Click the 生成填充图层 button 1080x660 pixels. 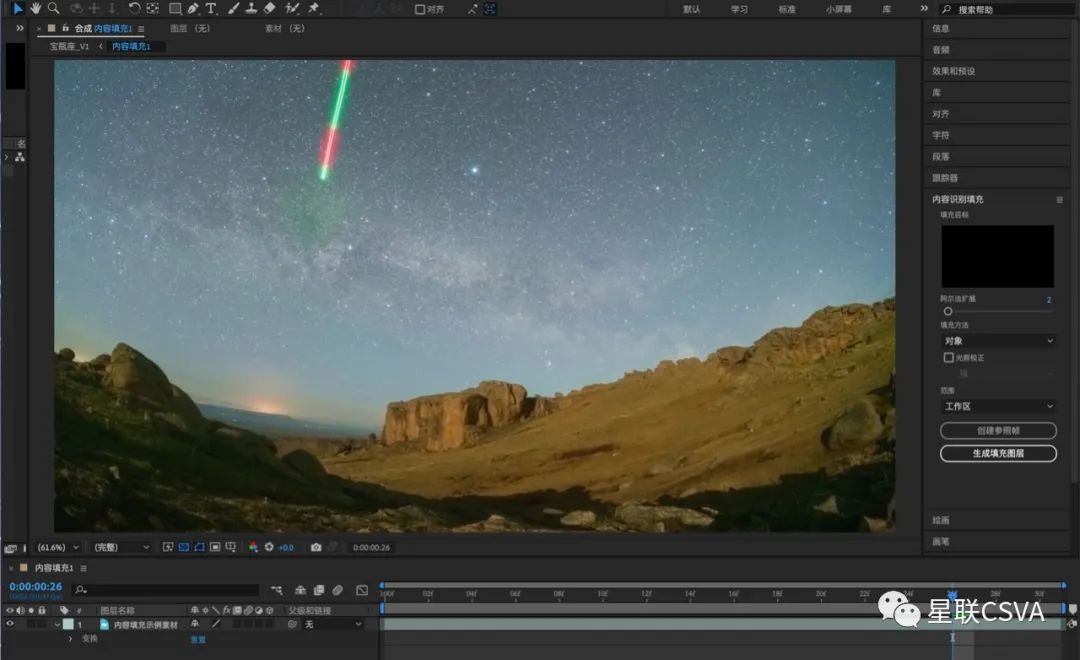coord(998,453)
